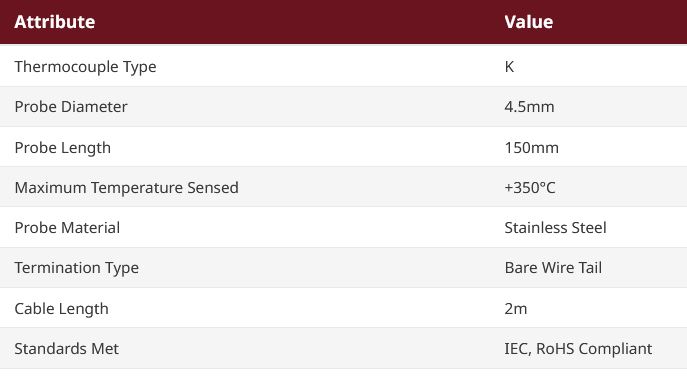Select the Probe Diameter attribute
The width and height of the screenshot is (687, 380).
click(x=71, y=107)
